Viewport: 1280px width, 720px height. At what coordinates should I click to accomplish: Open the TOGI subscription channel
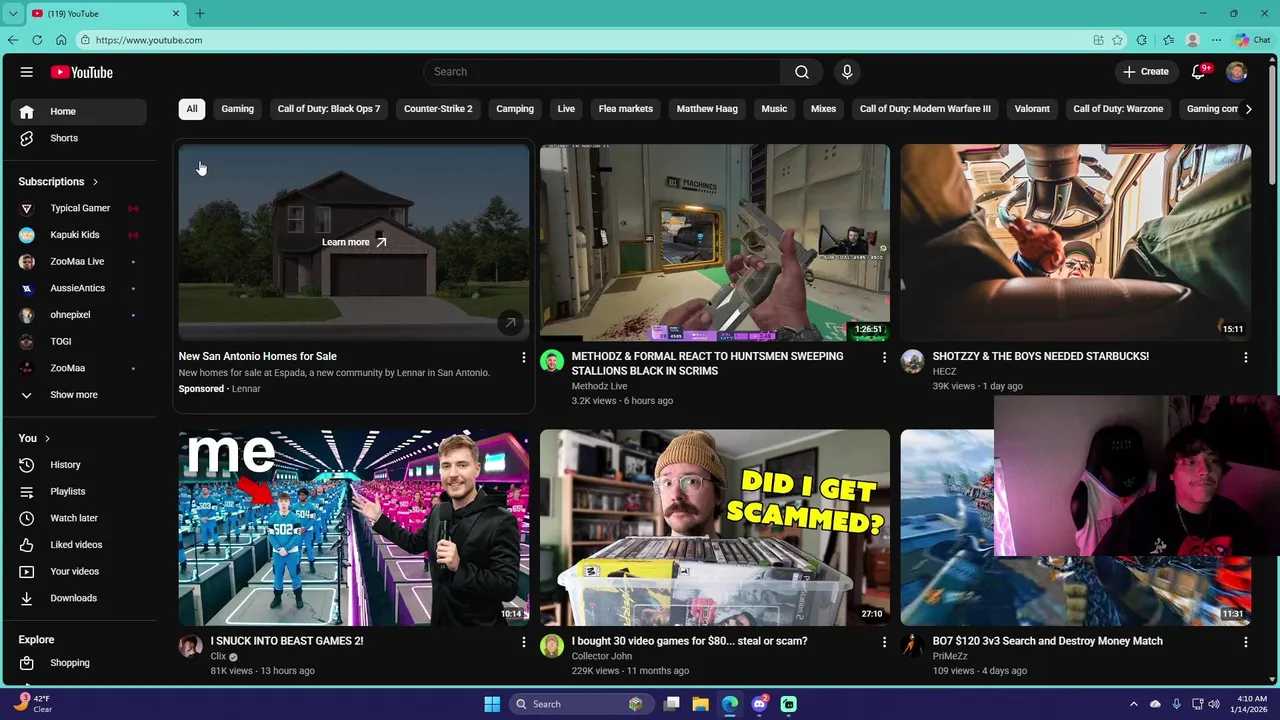click(79, 341)
